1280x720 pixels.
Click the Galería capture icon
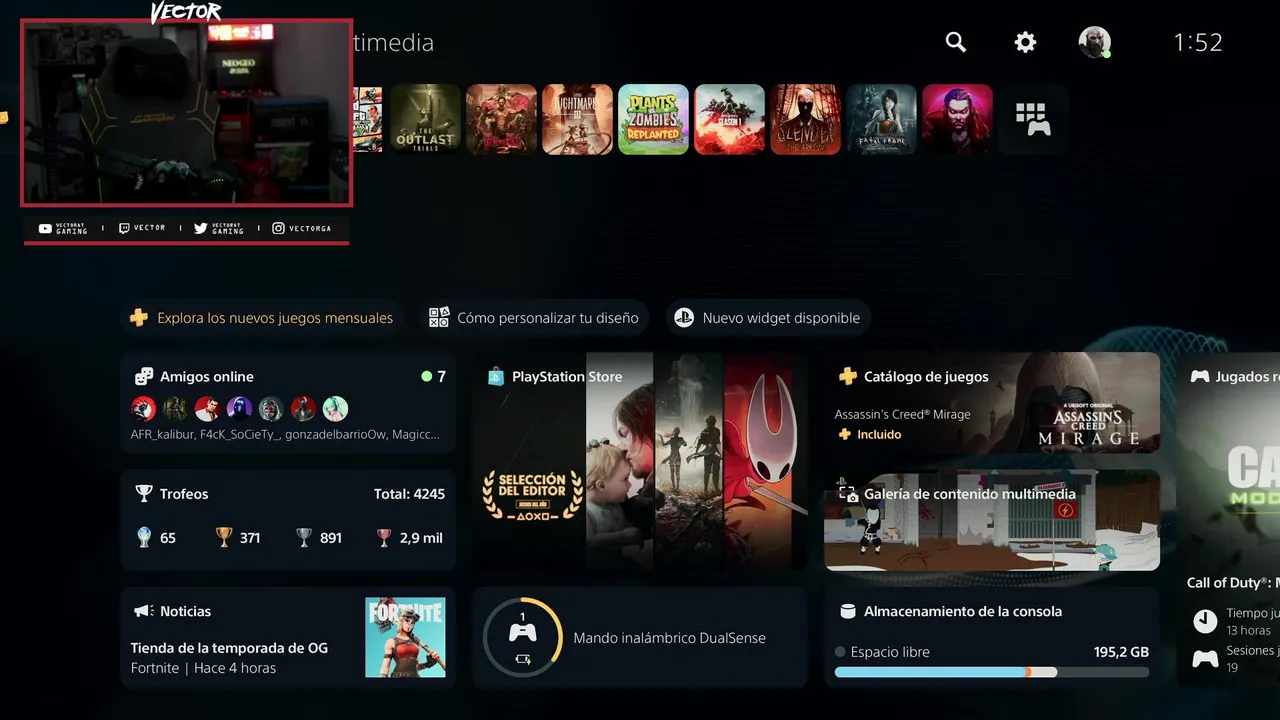click(x=847, y=494)
